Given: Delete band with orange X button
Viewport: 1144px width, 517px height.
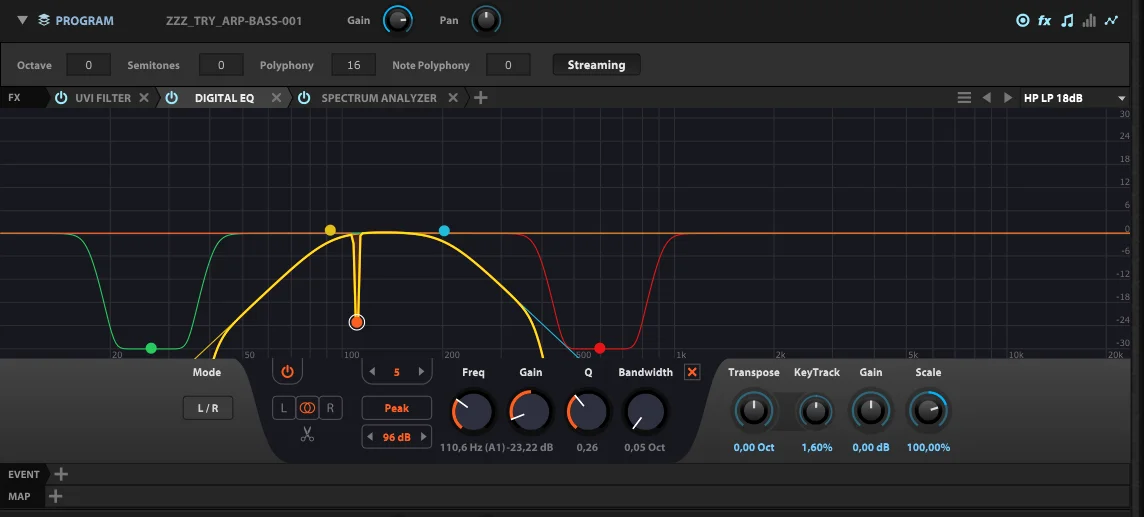Looking at the screenshot, I should click(x=692, y=373).
